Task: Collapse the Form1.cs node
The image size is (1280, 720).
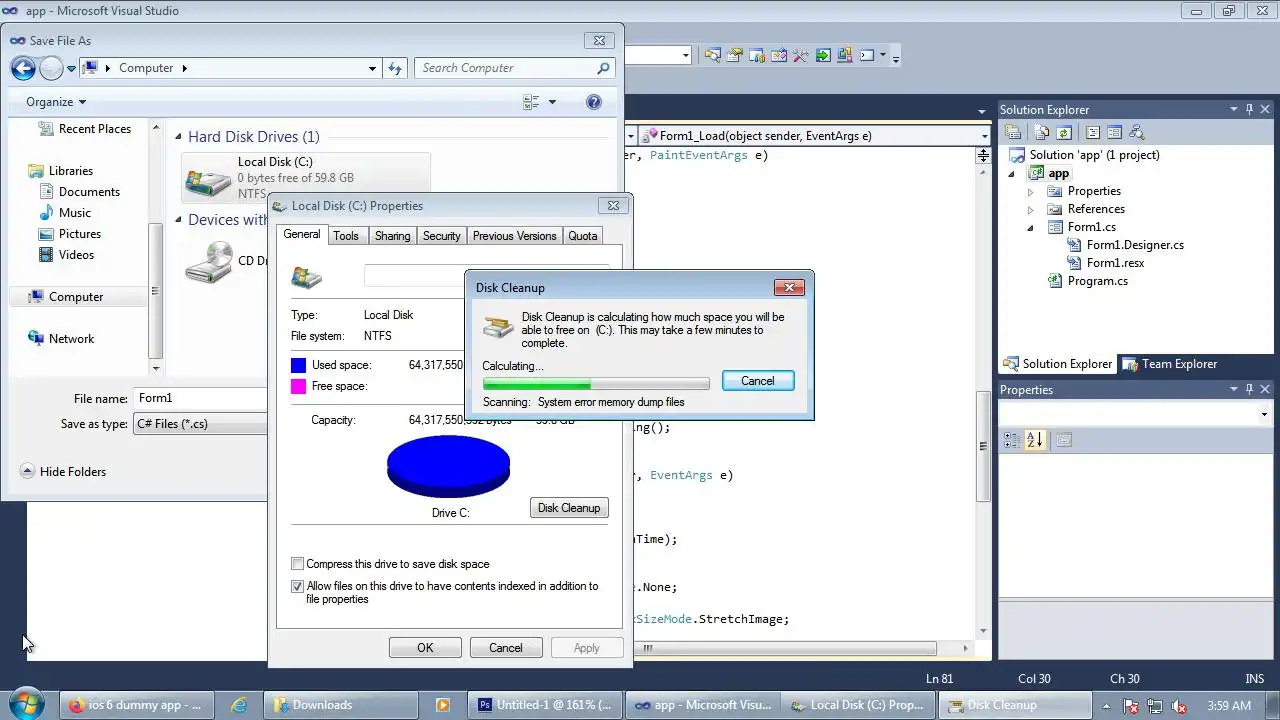Action: tap(1031, 228)
